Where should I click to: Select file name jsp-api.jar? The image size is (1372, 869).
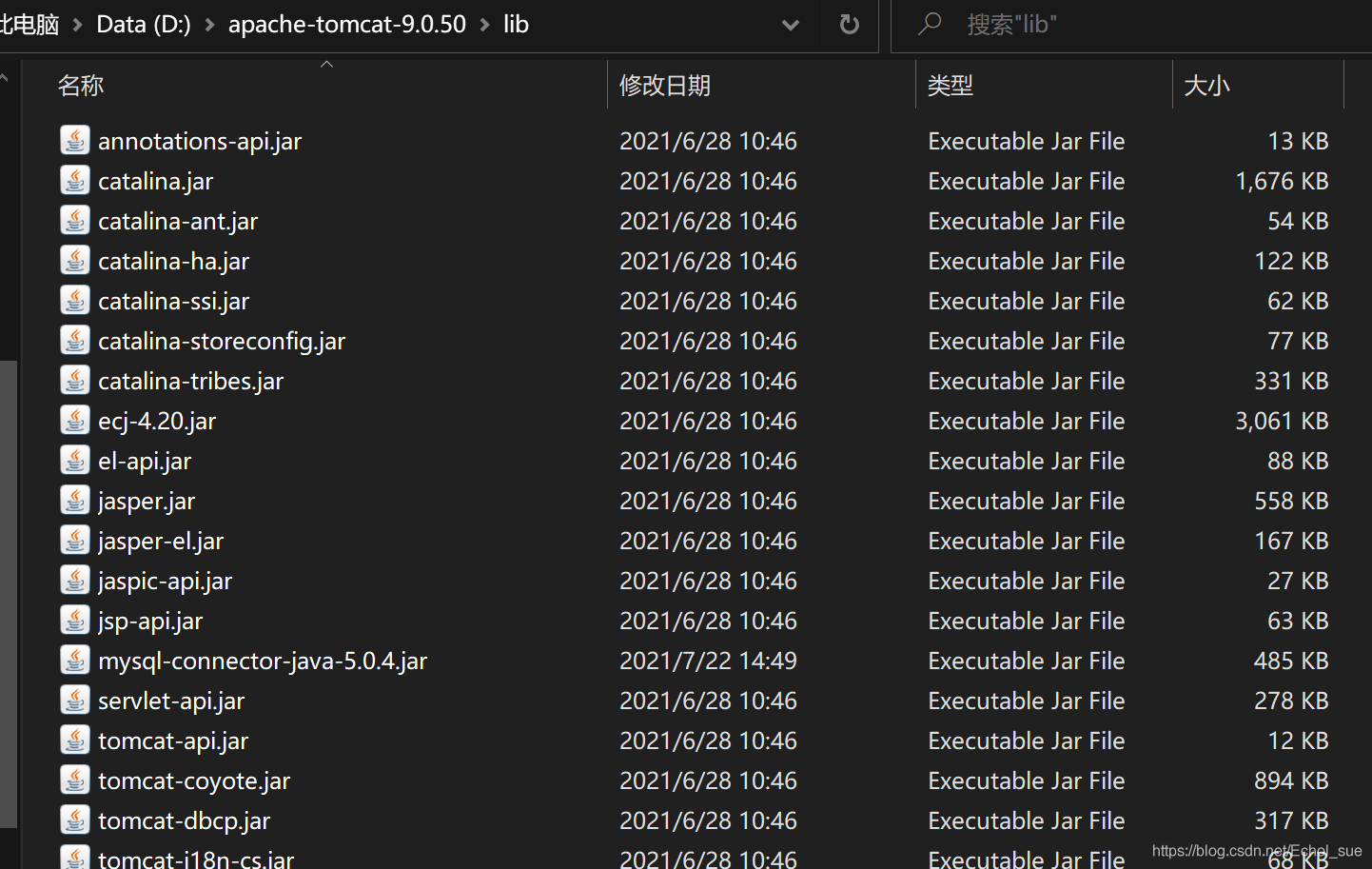click(x=150, y=621)
